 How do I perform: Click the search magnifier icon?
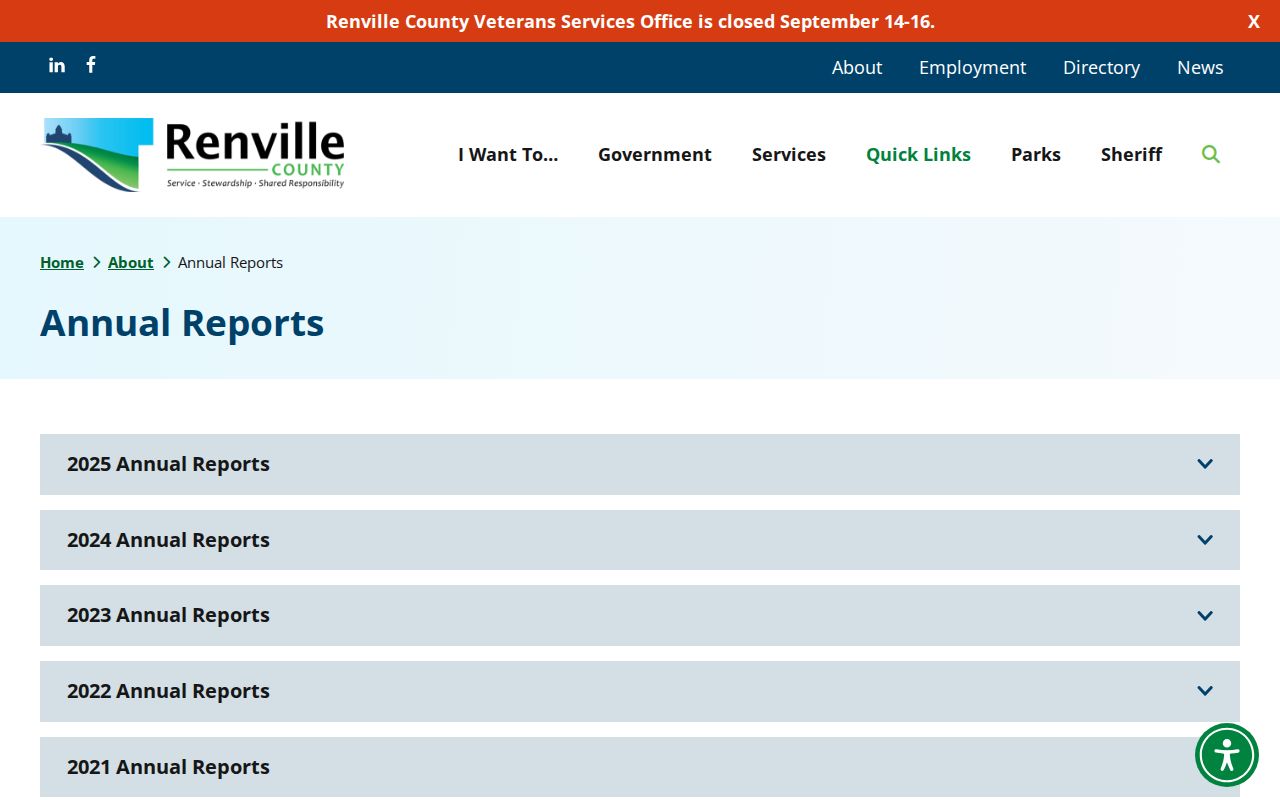pyautogui.click(x=1211, y=154)
